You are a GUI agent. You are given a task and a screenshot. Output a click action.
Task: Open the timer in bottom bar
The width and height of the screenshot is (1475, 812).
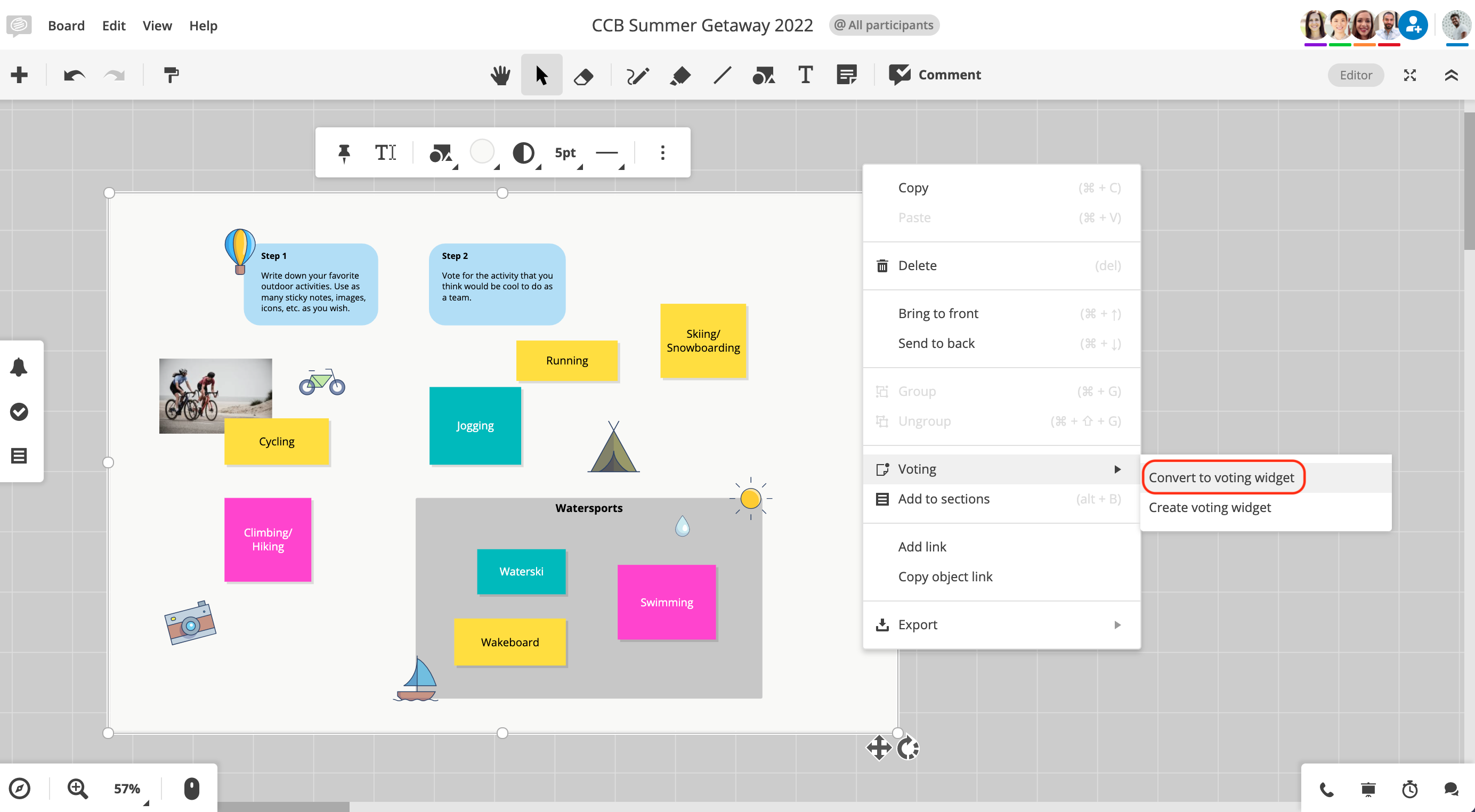coord(1409,790)
